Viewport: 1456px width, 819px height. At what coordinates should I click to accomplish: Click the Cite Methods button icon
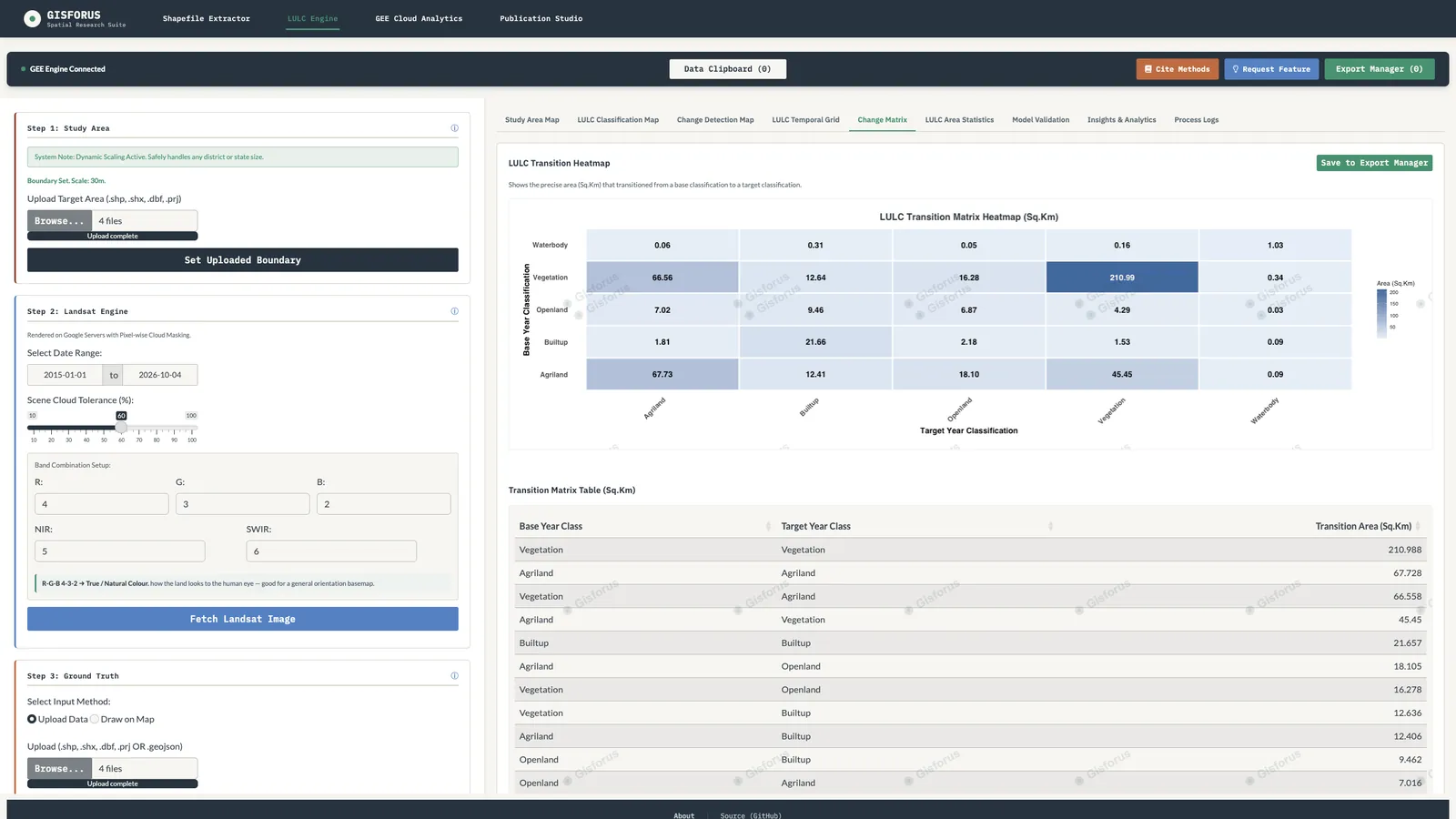(x=1148, y=69)
